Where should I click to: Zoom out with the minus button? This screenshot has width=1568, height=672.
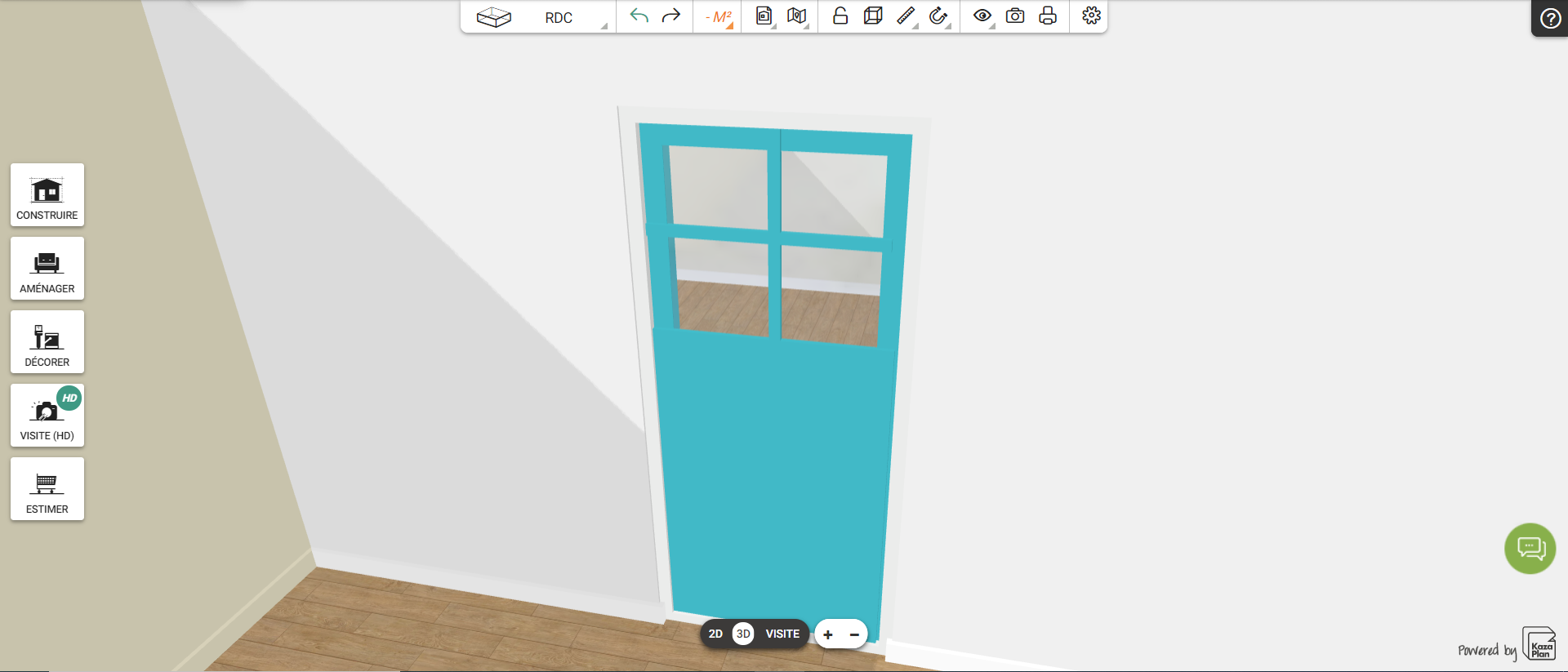pyautogui.click(x=854, y=634)
